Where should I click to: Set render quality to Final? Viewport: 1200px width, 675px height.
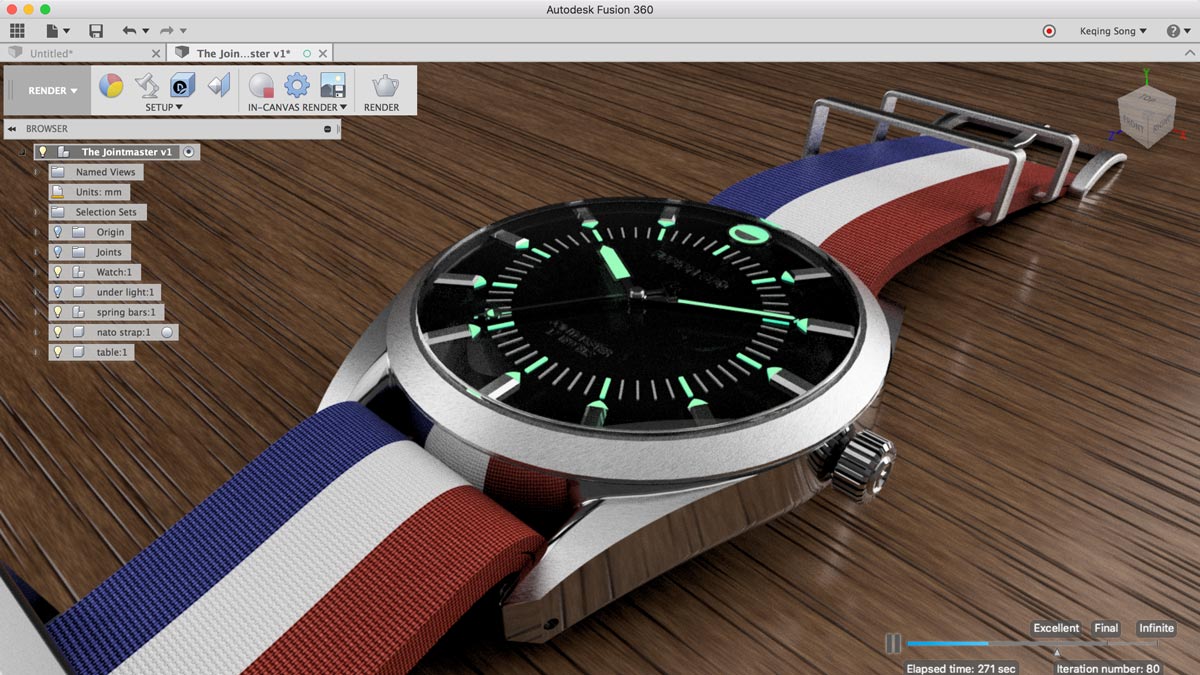(x=1106, y=628)
